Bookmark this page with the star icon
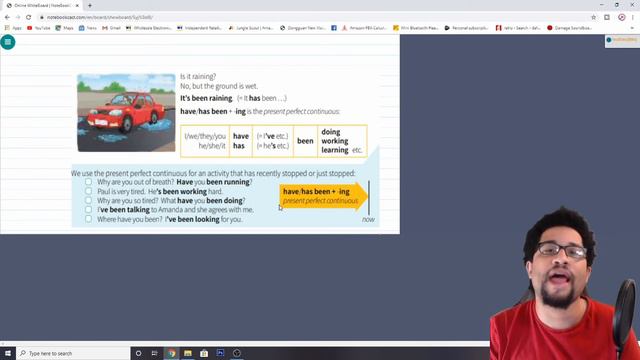 593,17
